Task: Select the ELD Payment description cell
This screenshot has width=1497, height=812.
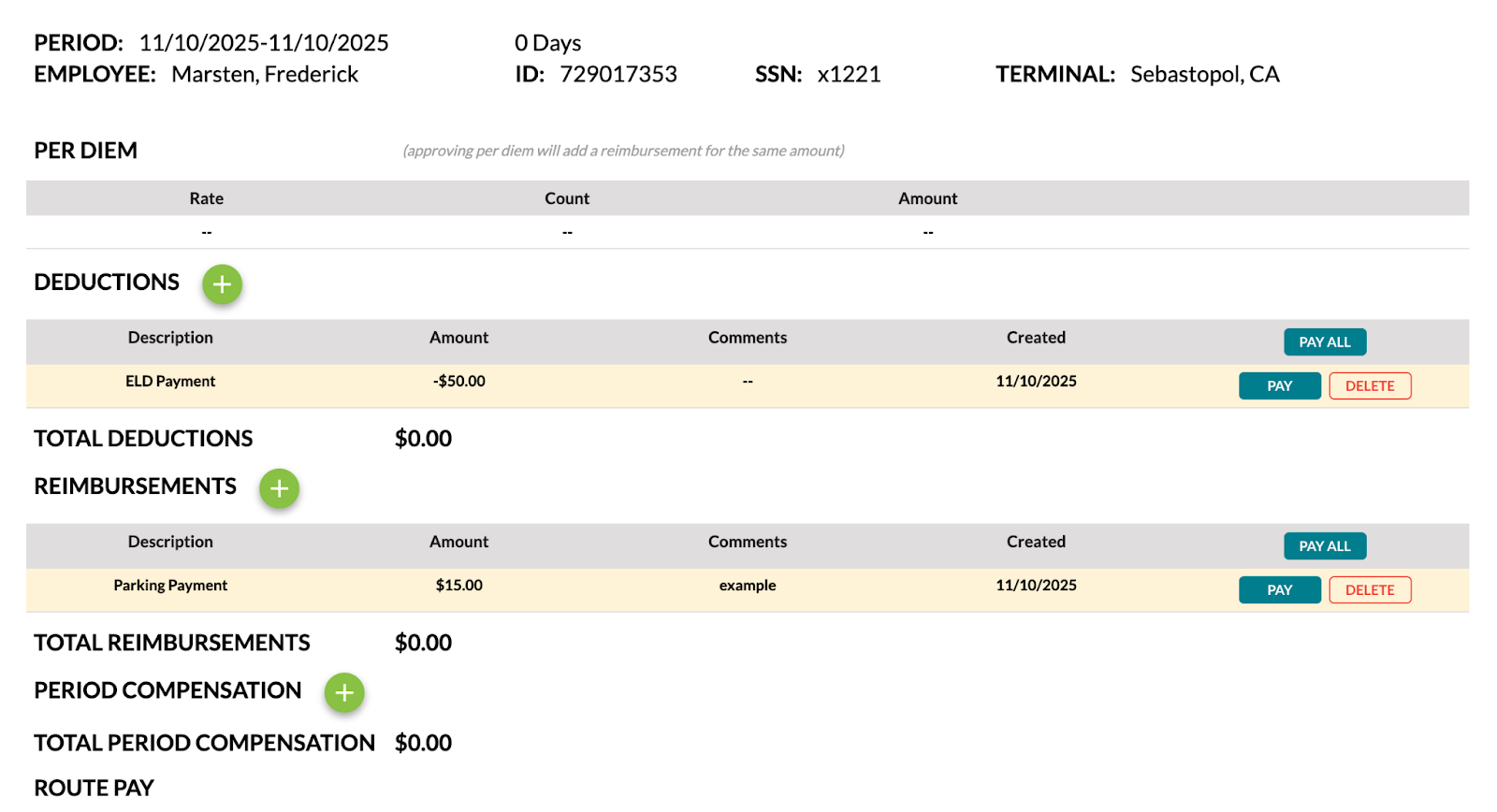Action: pyautogui.click(x=170, y=382)
